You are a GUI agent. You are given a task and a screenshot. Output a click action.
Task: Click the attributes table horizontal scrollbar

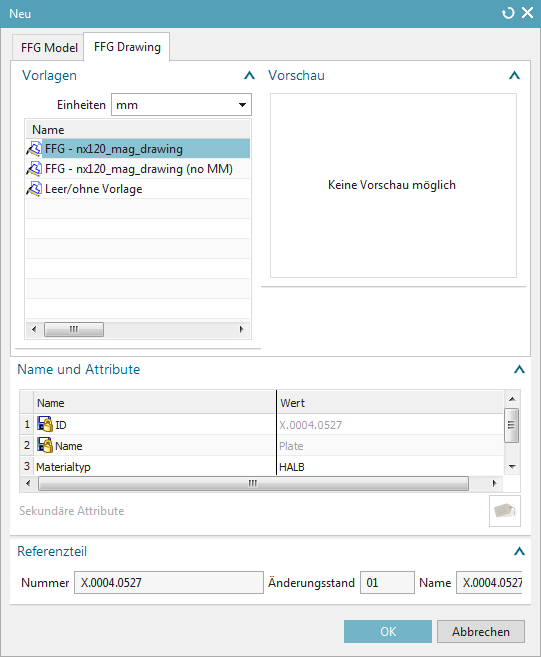[x=253, y=483]
